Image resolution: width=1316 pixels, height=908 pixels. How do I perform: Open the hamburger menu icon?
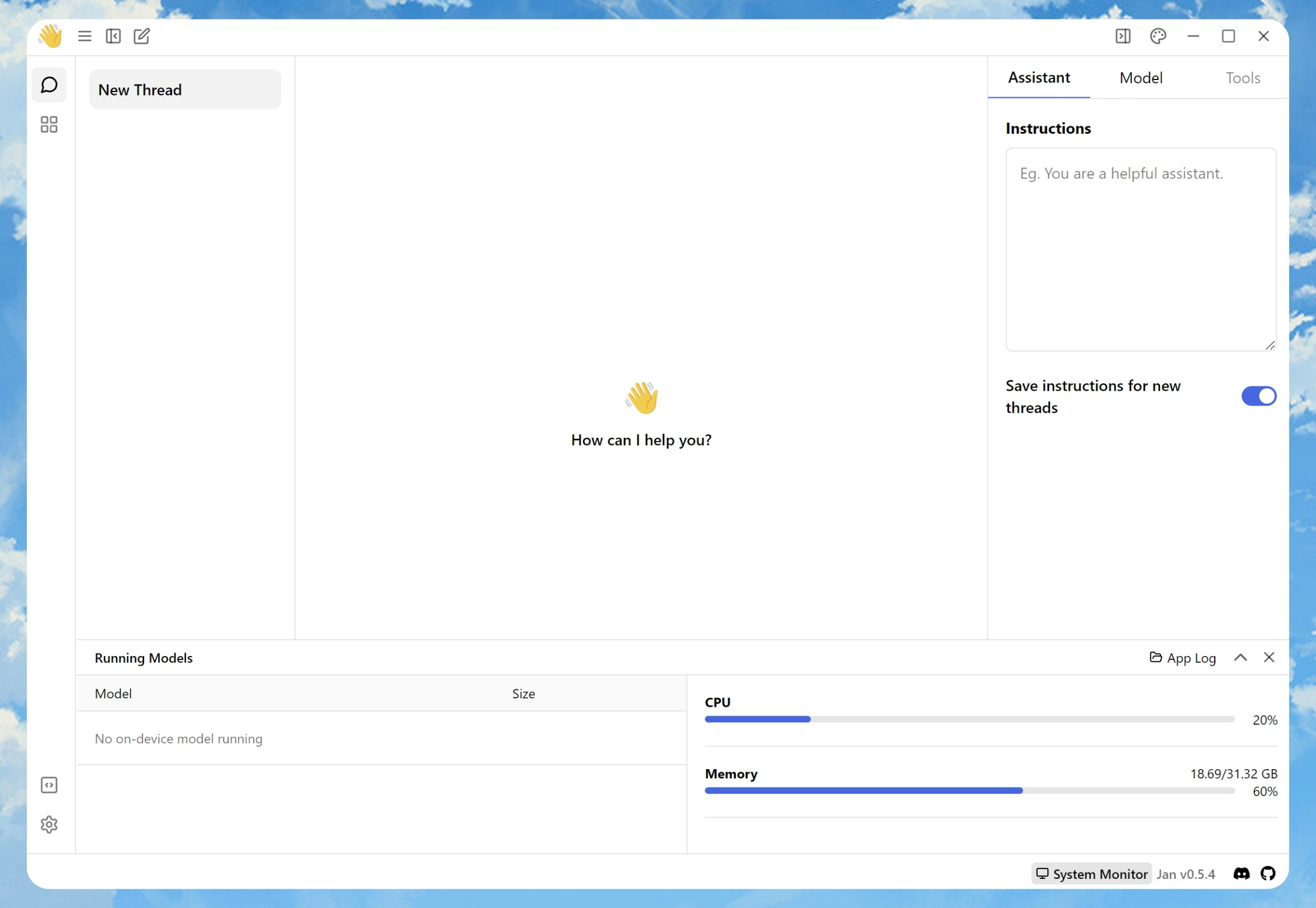tap(85, 37)
